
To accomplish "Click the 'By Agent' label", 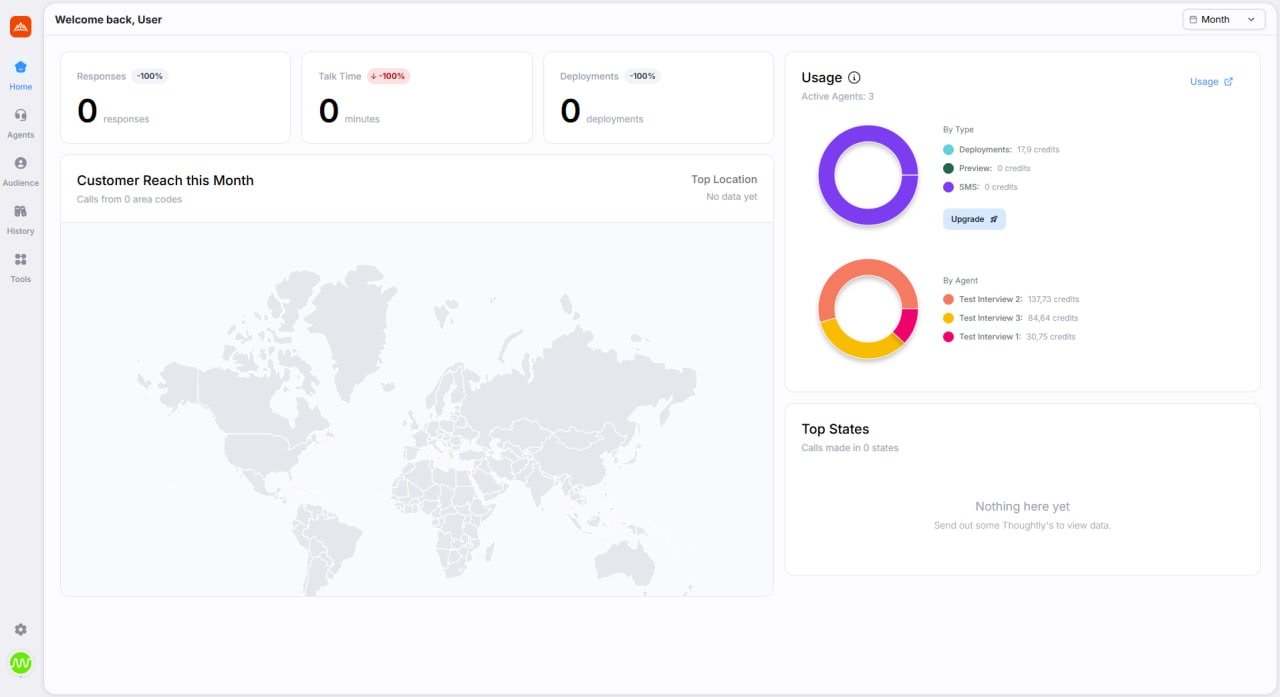I will 960,281.
